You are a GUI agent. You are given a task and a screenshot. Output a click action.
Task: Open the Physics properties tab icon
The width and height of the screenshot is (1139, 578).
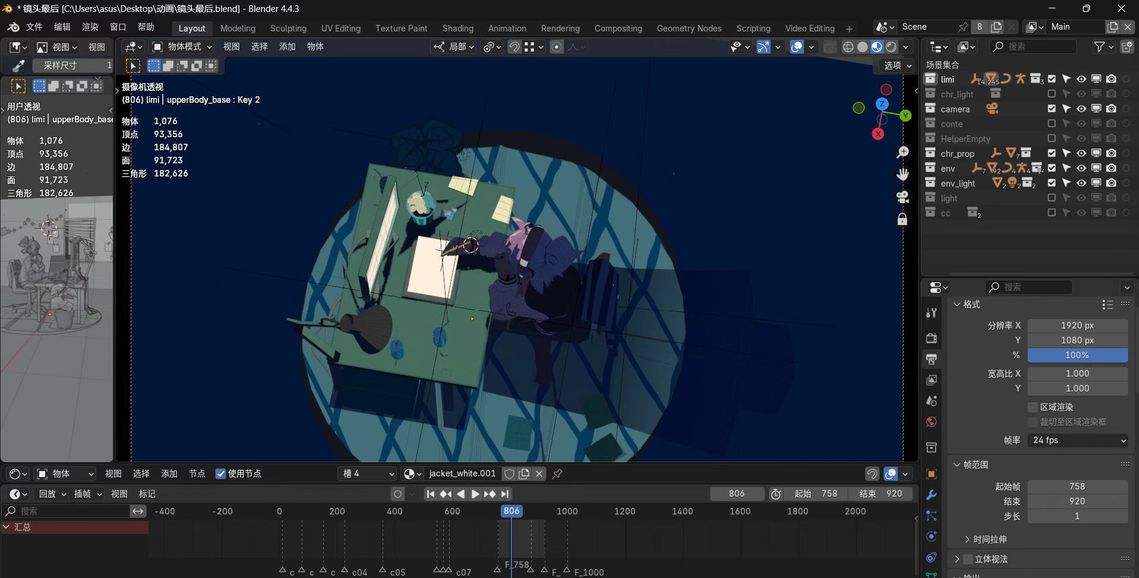931,537
